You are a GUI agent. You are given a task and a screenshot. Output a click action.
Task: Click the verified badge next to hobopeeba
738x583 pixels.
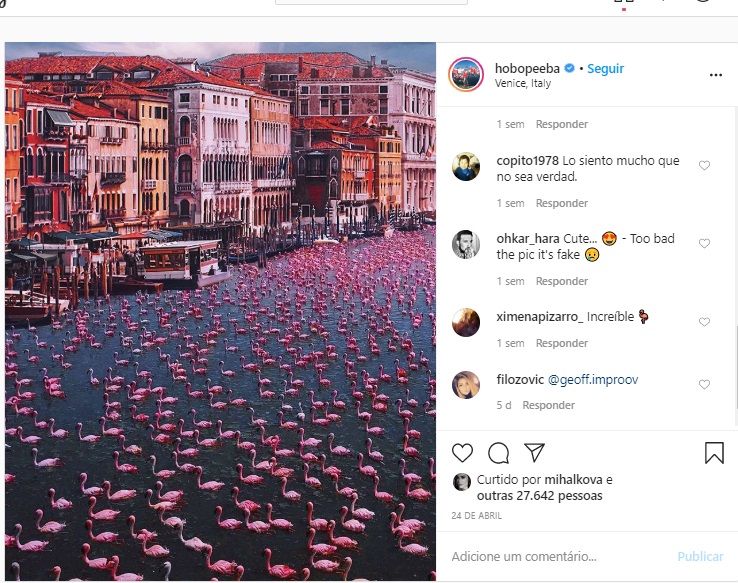[570, 68]
